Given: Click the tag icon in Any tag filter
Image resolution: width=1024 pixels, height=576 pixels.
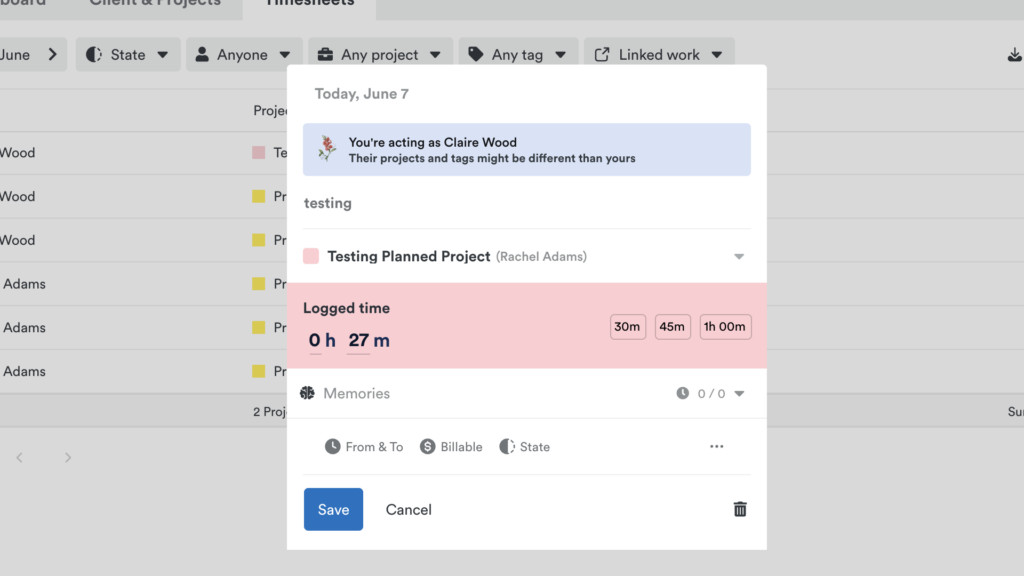Looking at the screenshot, I should [476, 55].
